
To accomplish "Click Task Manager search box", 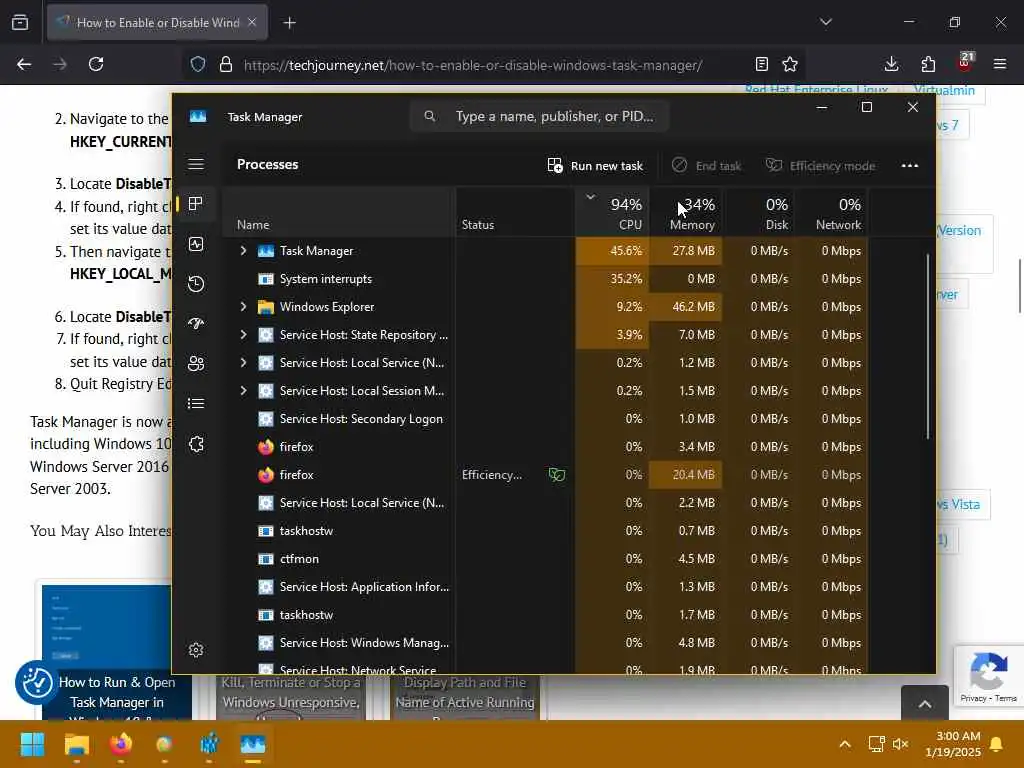I will point(539,116).
